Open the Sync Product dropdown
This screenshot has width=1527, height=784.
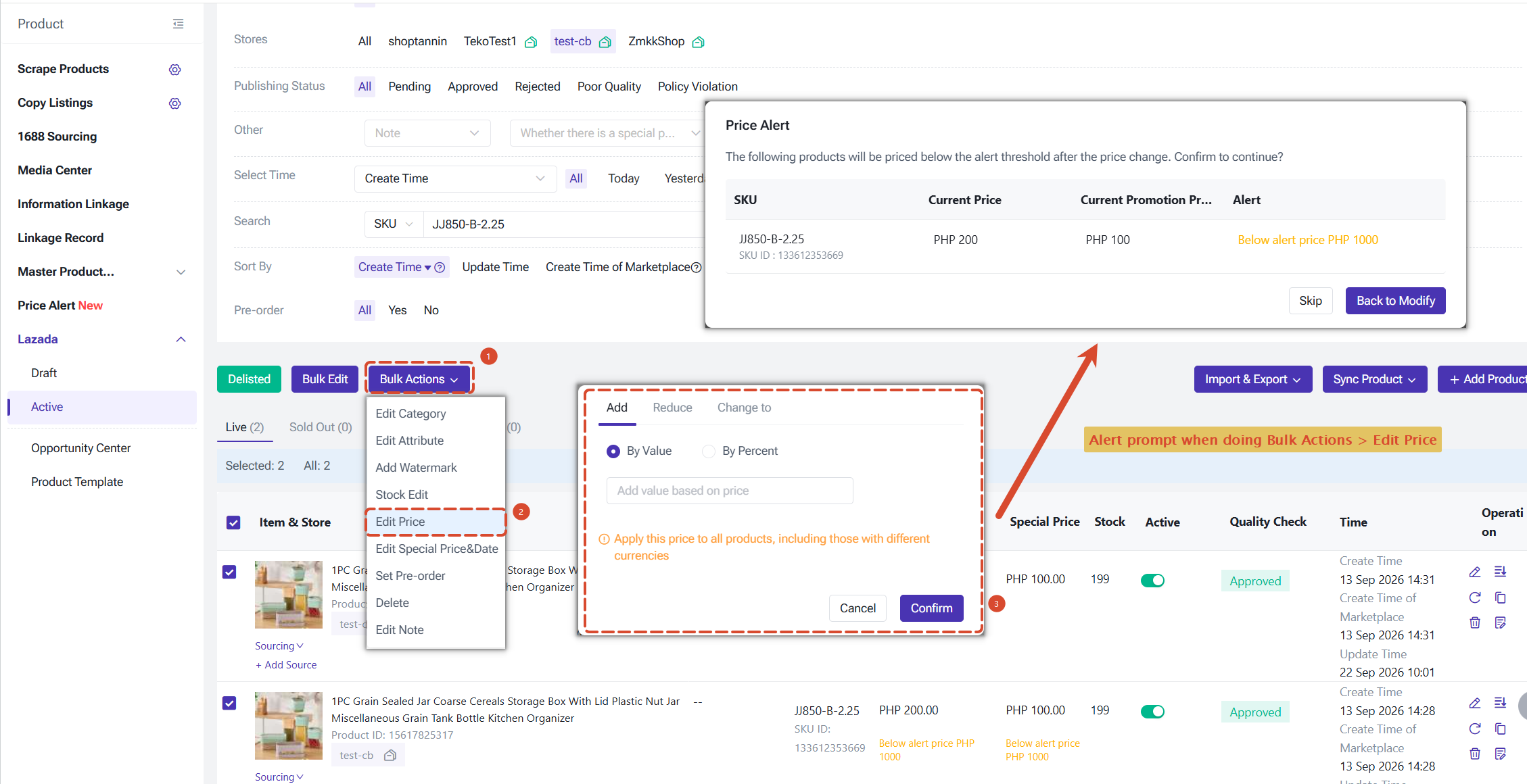coord(1374,379)
